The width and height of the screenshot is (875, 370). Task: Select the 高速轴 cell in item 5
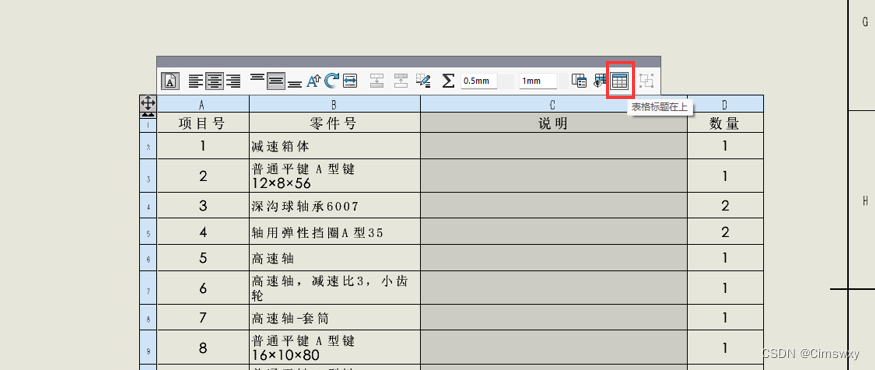[335, 258]
